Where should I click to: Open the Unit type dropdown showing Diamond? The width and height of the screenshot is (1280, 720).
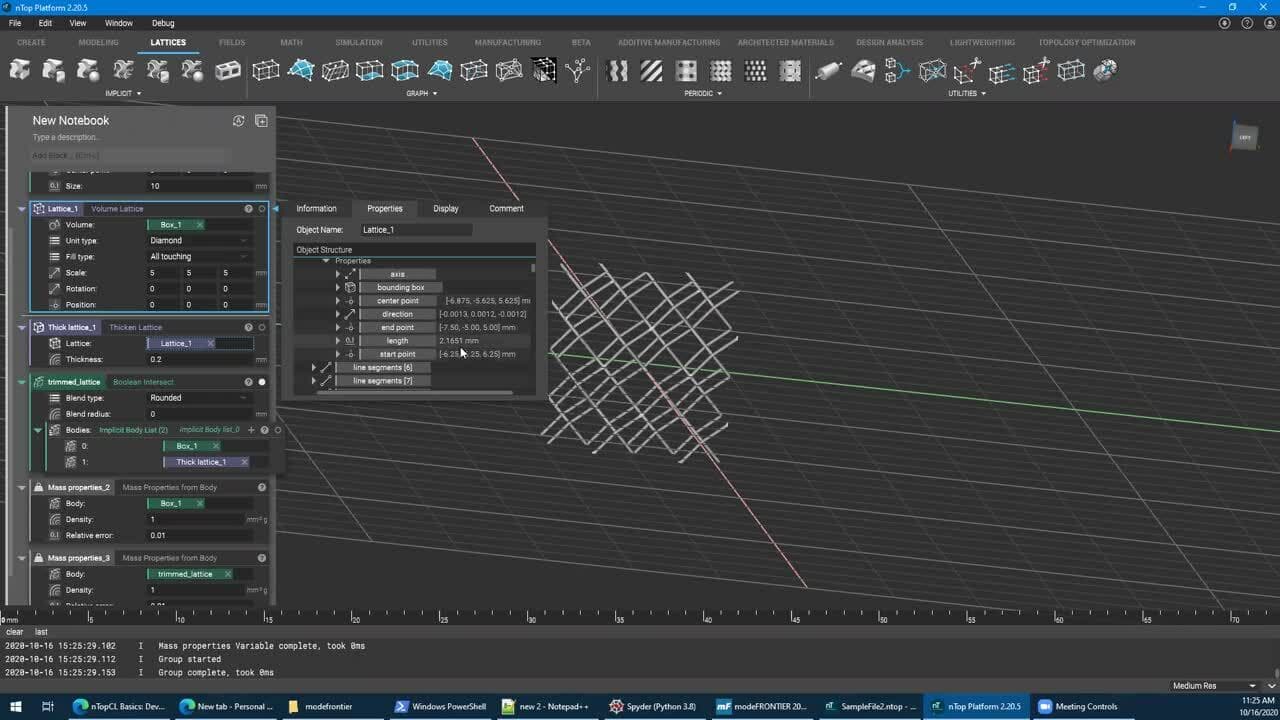click(x=199, y=241)
